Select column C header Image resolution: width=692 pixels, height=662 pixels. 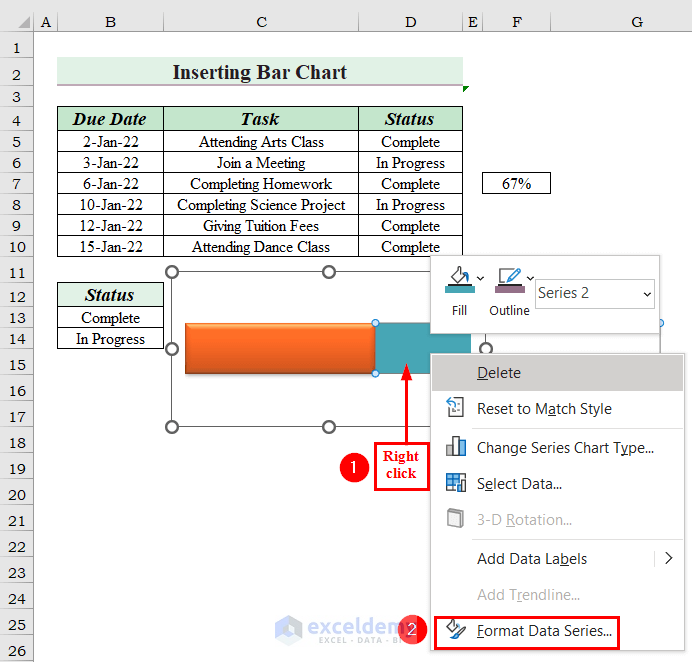click(x=261, y=22)
